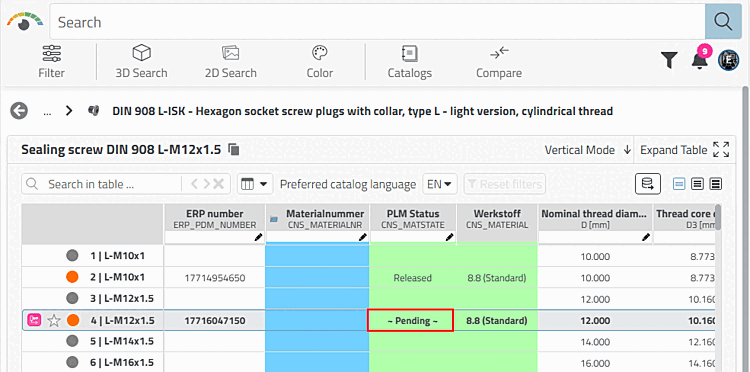This screenshot has width=750, height=372.
Task: Expand the breadcrumb ellipsis
Action: [47, 112]
